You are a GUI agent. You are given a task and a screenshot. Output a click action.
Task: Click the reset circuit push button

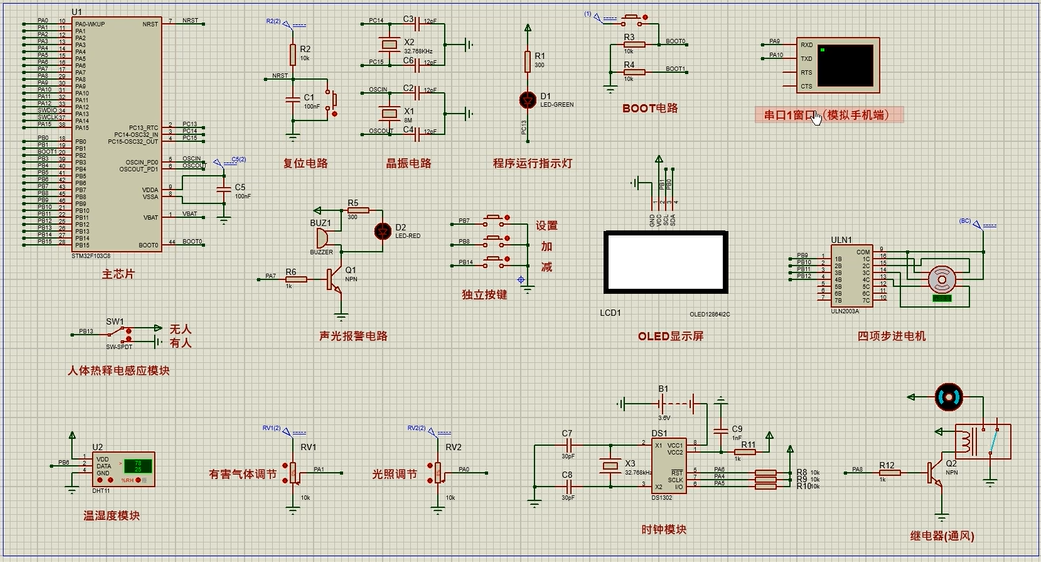point(331,100)
